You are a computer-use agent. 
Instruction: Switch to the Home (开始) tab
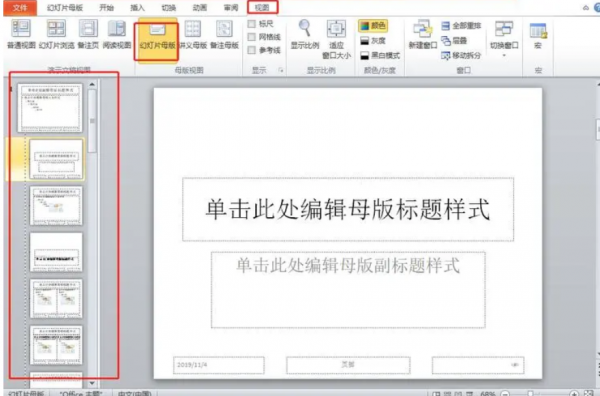(x=106, y=8)
